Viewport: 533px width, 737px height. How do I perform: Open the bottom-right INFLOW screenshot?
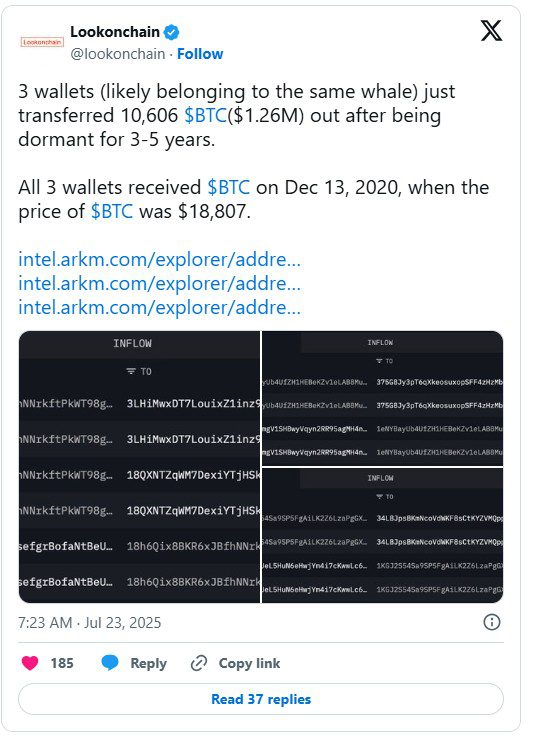click(x=382, y=535)
